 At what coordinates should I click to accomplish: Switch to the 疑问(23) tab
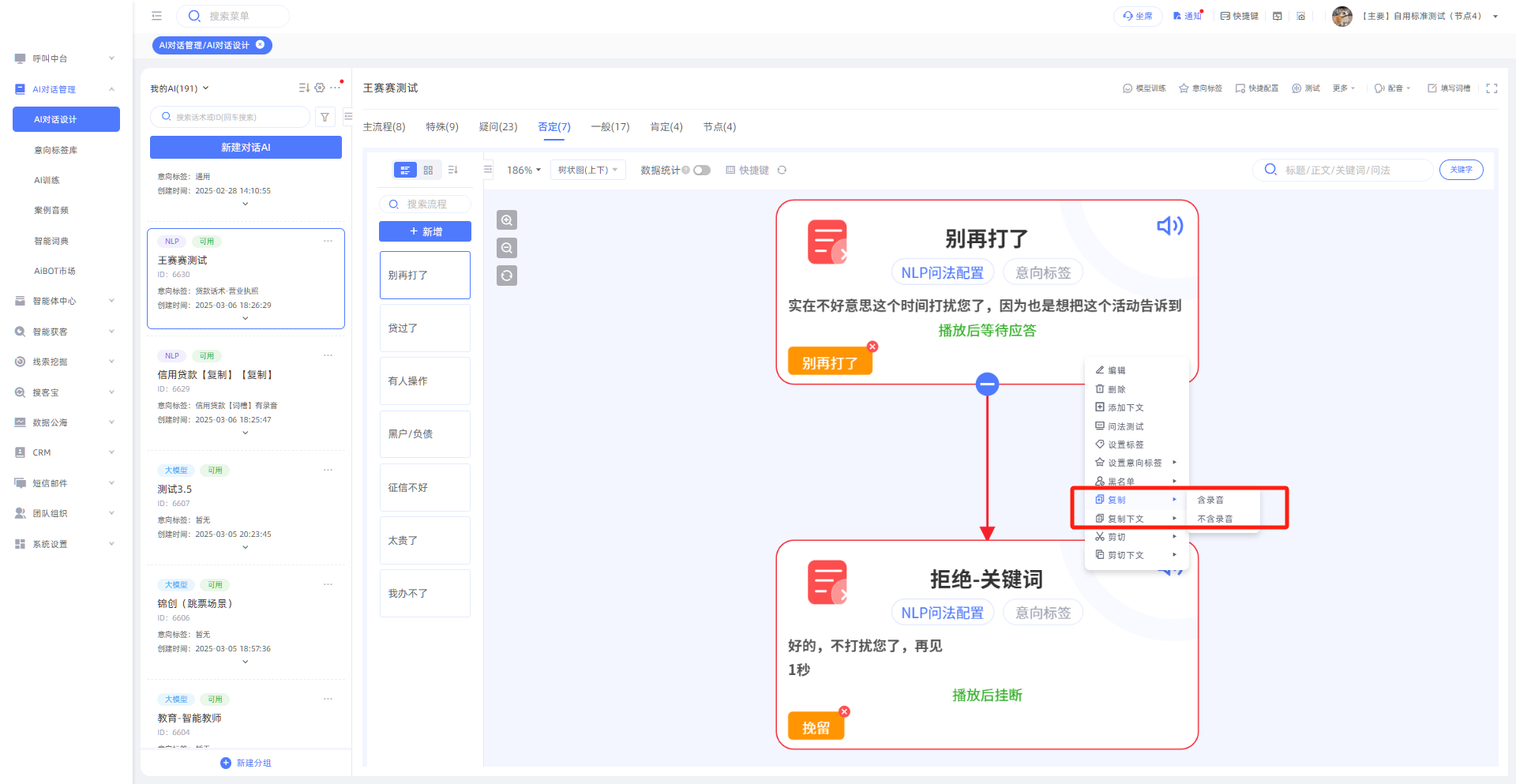(498, 127)
